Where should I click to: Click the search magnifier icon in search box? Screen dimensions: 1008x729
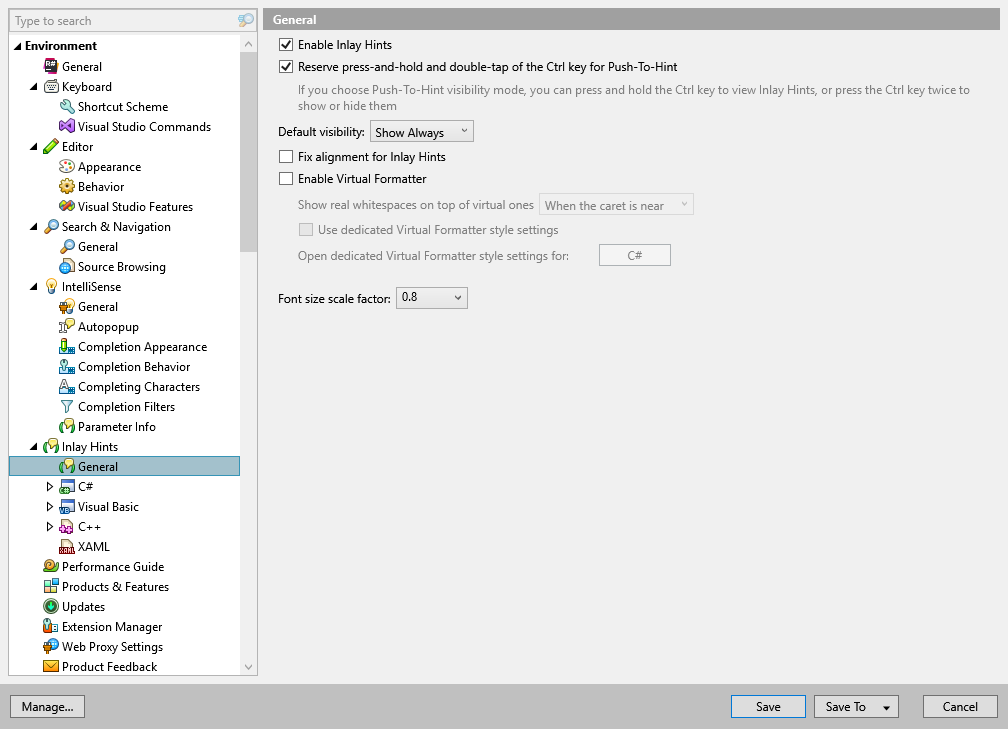click(246, 21)
